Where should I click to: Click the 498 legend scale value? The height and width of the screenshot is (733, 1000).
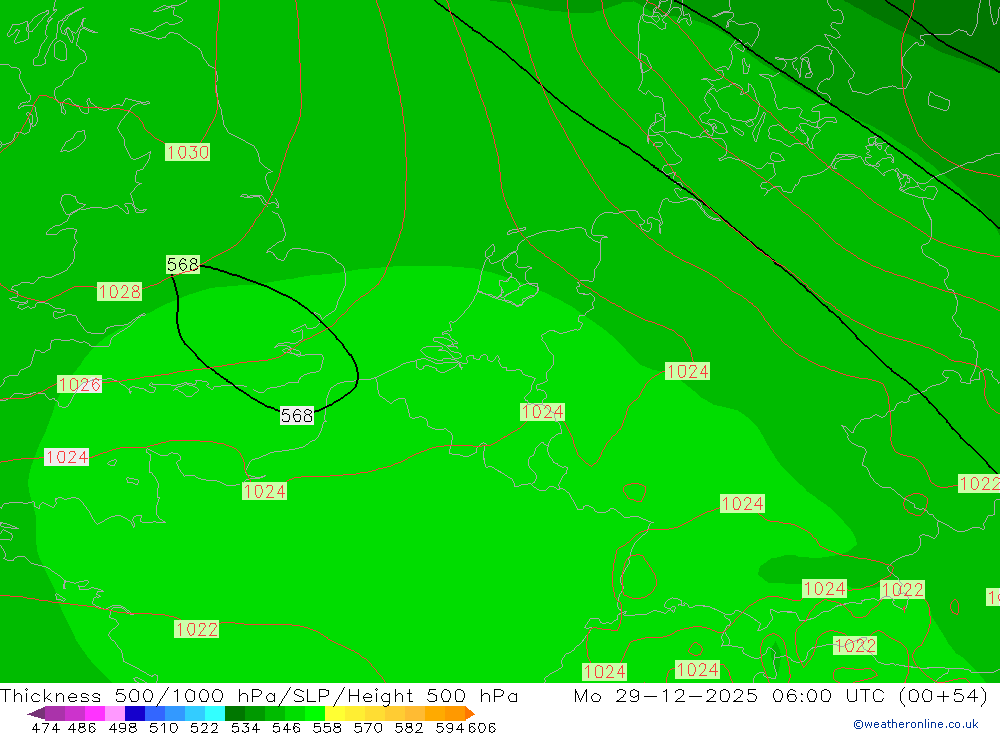pos(122,727)
